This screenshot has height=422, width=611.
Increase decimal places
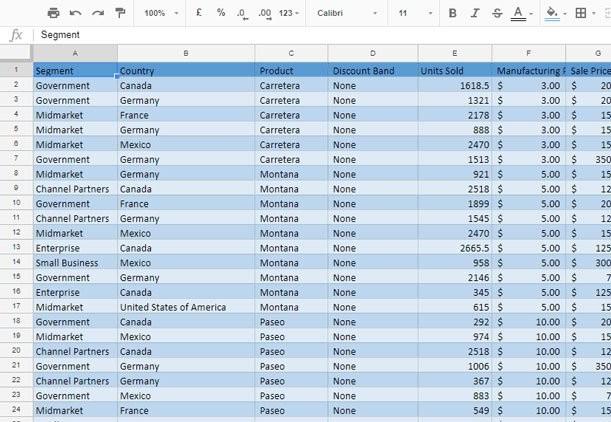click(x=265, y=14)
